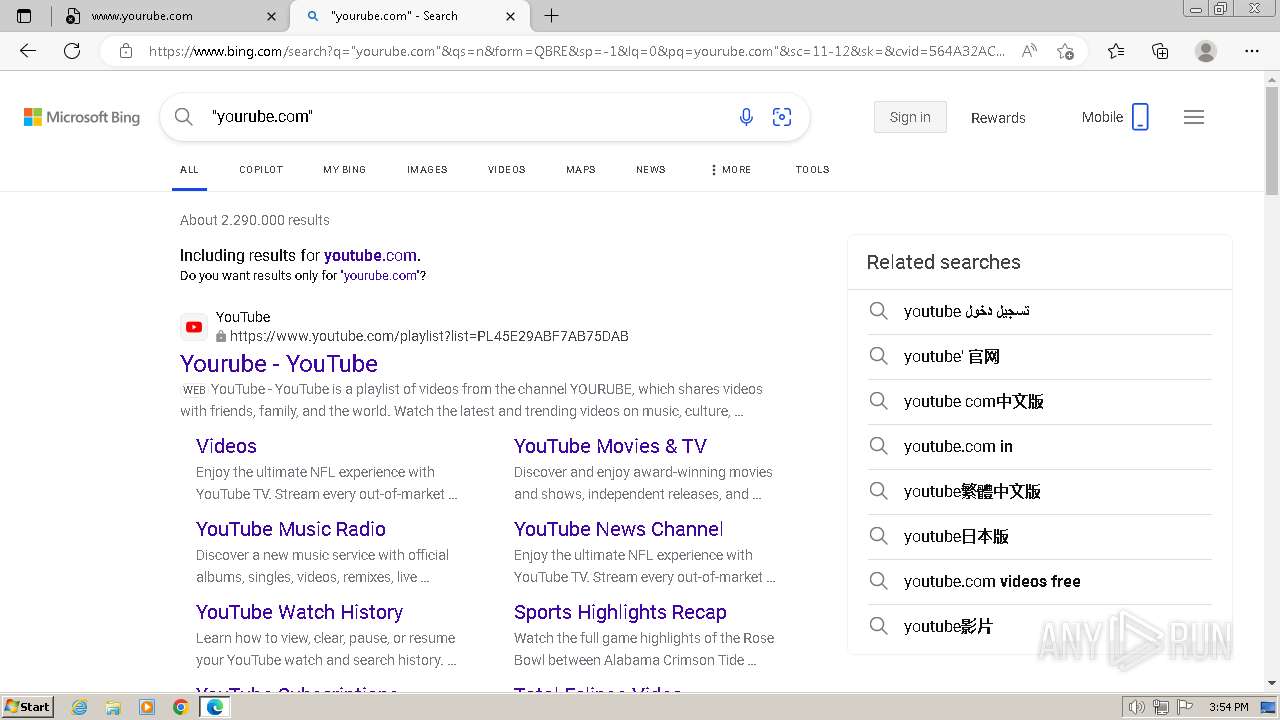1280x720 pixels.
Task: Select related search youtube日本版
Action: [x=1039, y=537]
